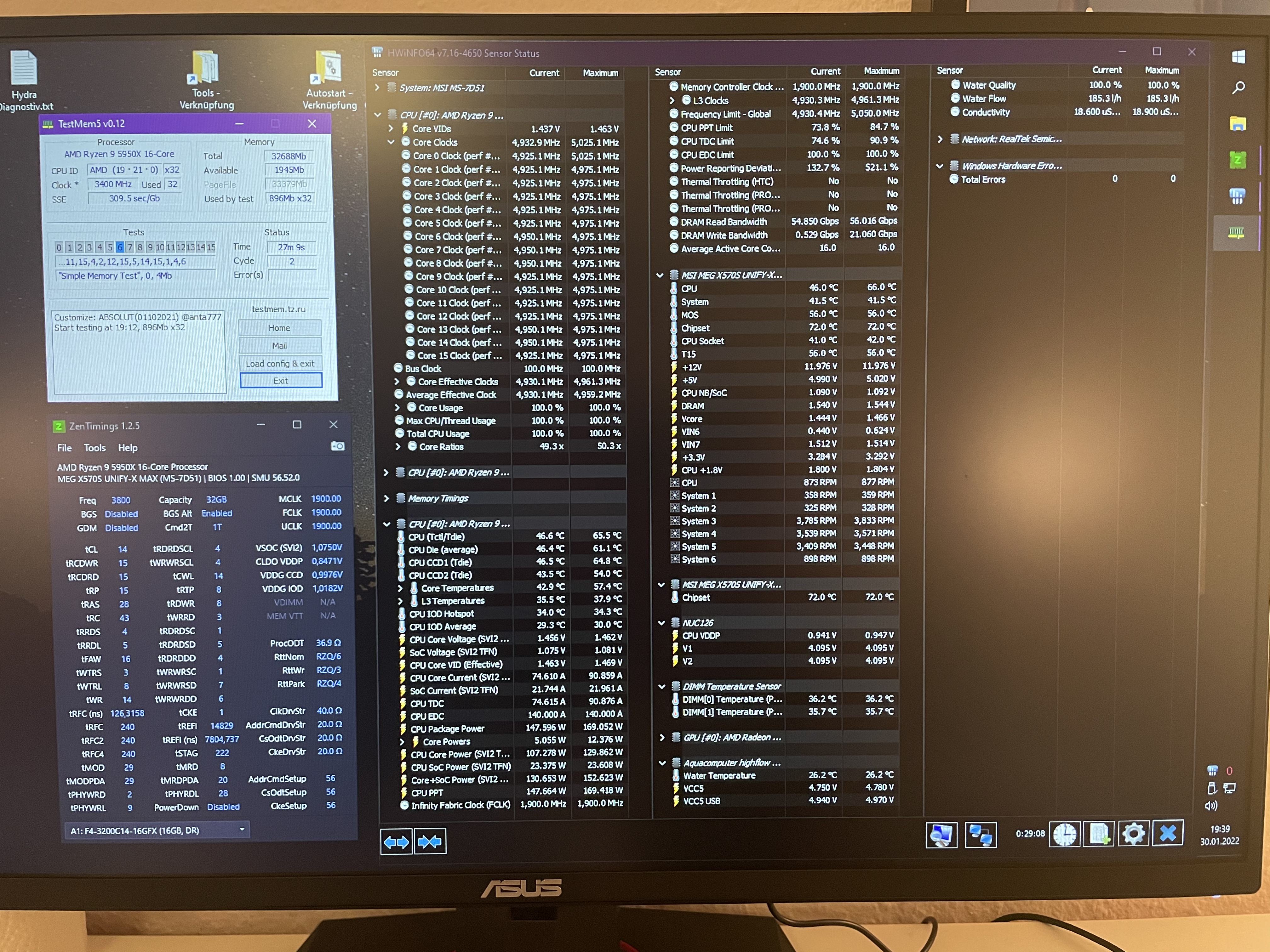Open the Autostart - Verknüpfung folder shortcut
This screenshot has height=952, width=1270.
tap(329, 80)
